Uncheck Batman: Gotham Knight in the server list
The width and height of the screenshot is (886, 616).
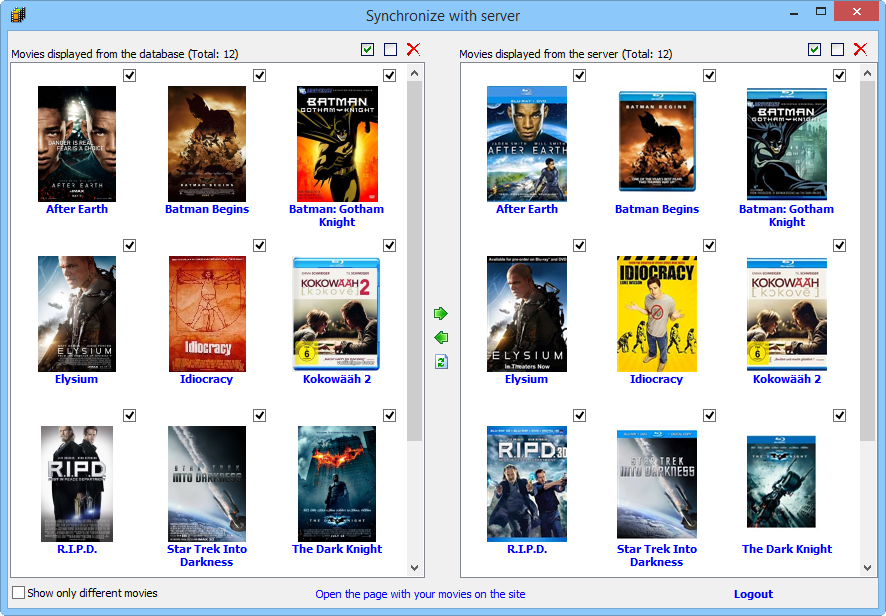839,75
